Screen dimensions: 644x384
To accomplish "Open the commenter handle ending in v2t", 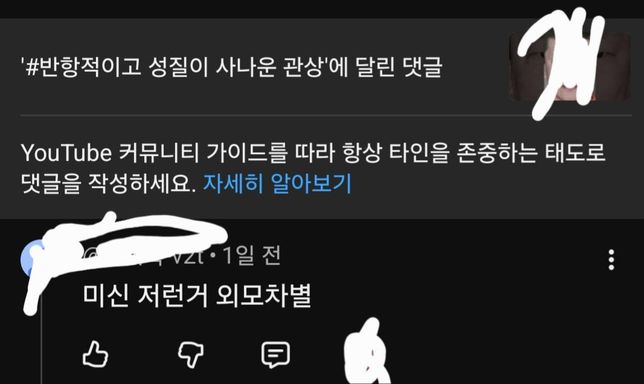I will click(x=142, y=256).
